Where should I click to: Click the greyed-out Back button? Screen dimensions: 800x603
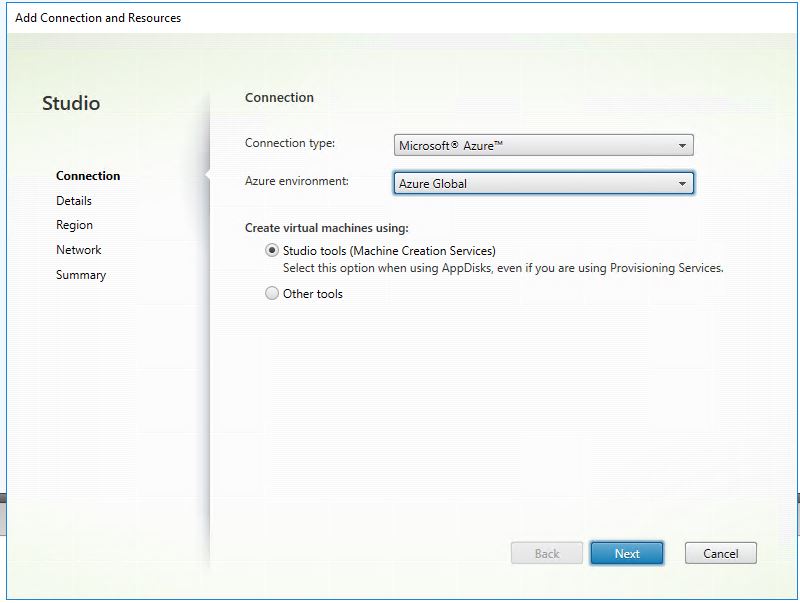(x=546, y=553)
